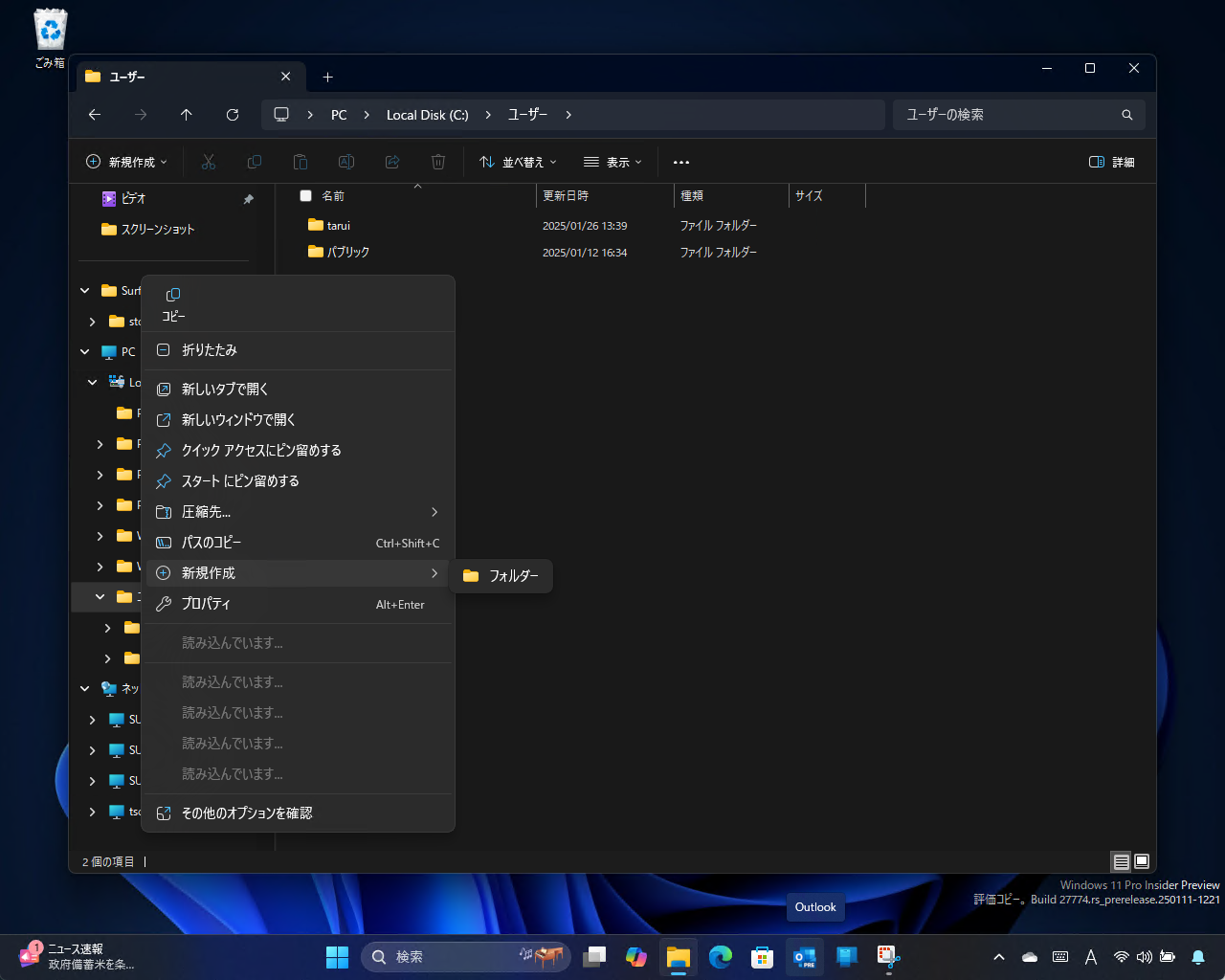Switch to compact view using status bar icon
1225x980 pixels.
[x=1121, y=861]
